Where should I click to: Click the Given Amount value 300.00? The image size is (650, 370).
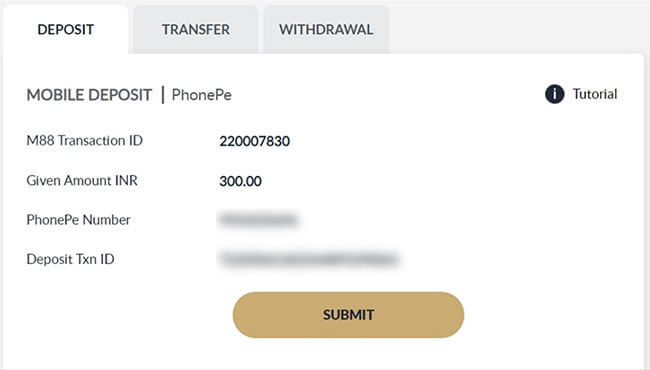pyautogui.click(x=240, y=181)
